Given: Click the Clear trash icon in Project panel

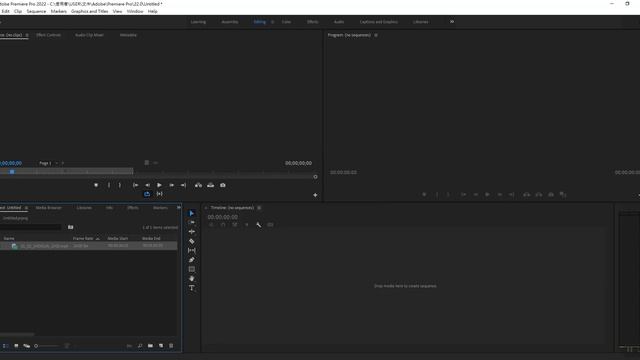Looking at the screenshot, I should click(x=171, y=346).
